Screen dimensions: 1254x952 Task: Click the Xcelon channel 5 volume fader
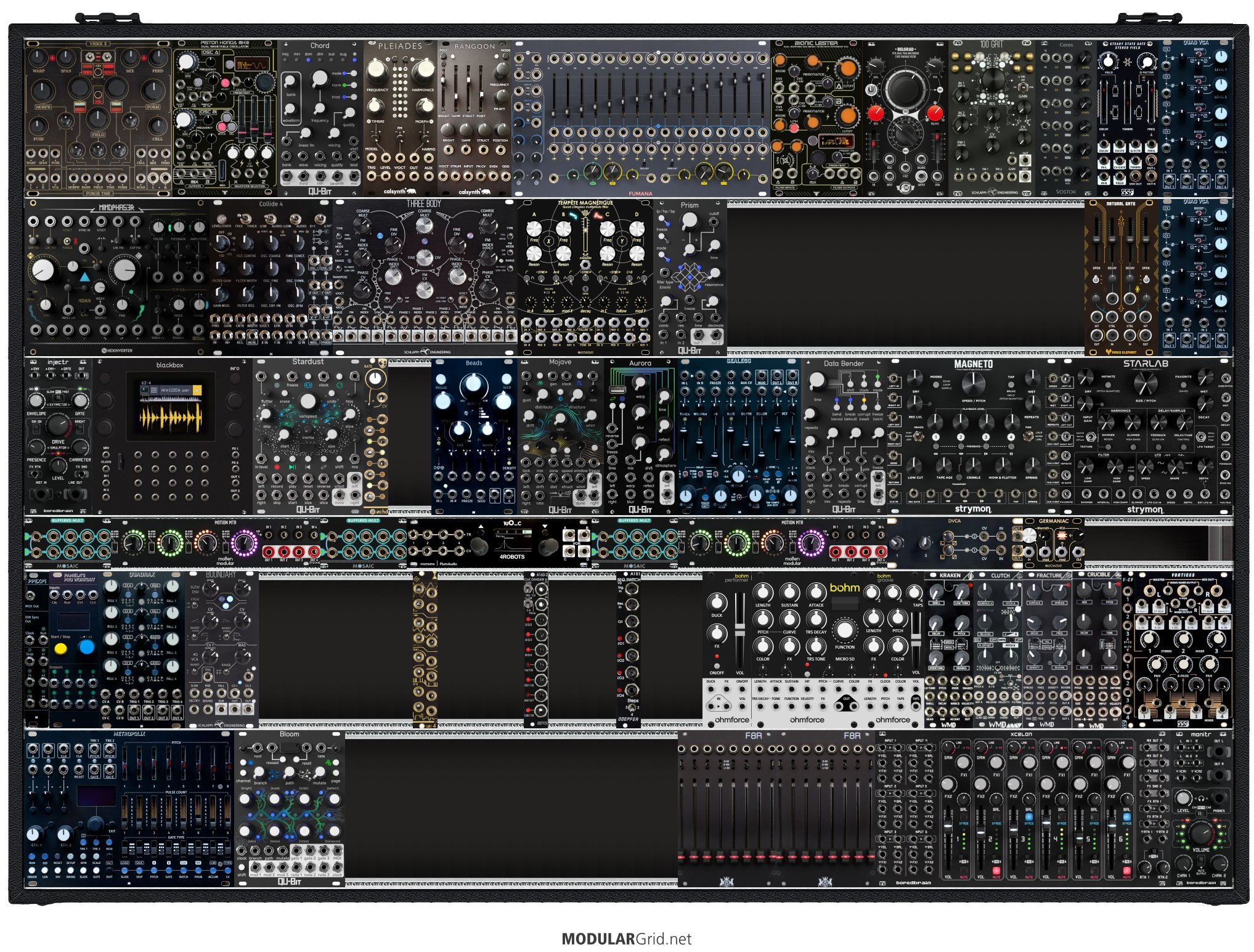tap(1078, 838)
